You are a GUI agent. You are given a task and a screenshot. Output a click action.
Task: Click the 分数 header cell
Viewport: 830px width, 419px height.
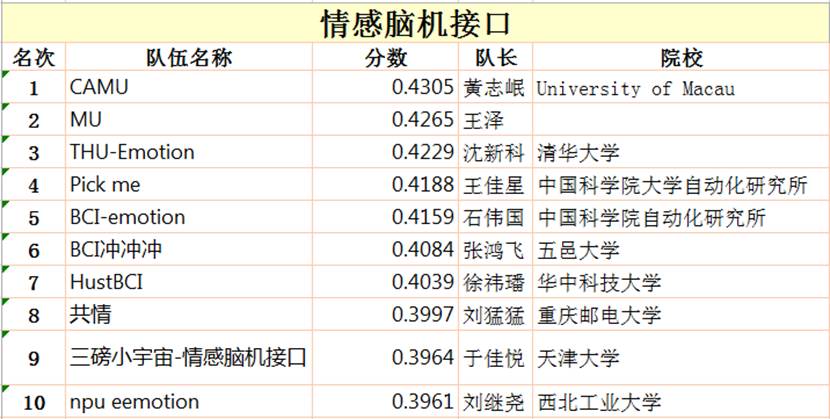(x=385, y=57)
